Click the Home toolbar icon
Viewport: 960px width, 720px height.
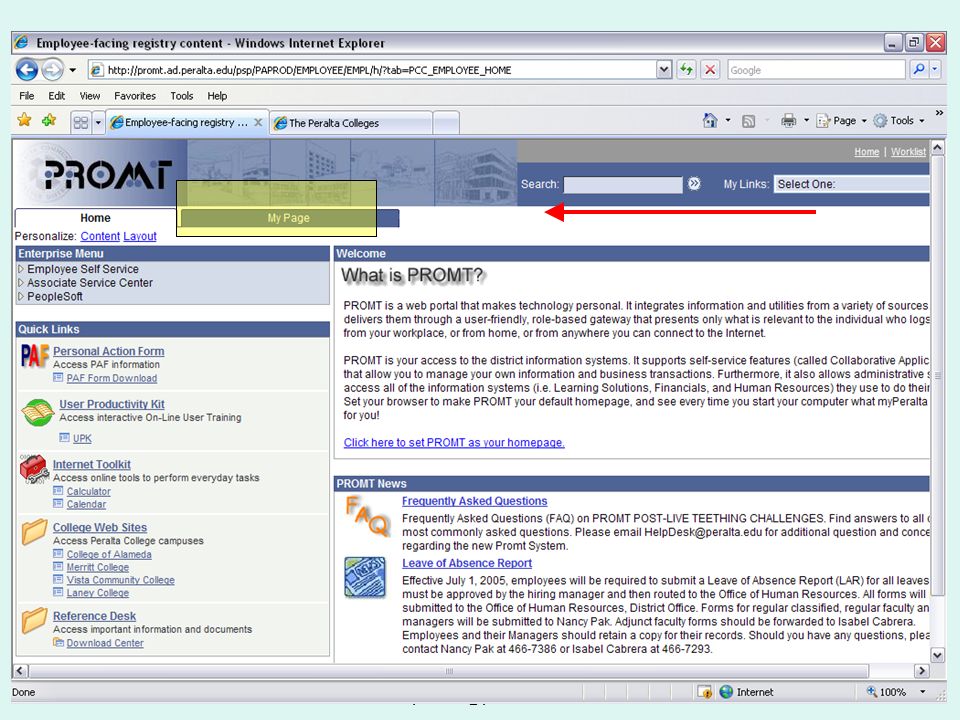710,121
